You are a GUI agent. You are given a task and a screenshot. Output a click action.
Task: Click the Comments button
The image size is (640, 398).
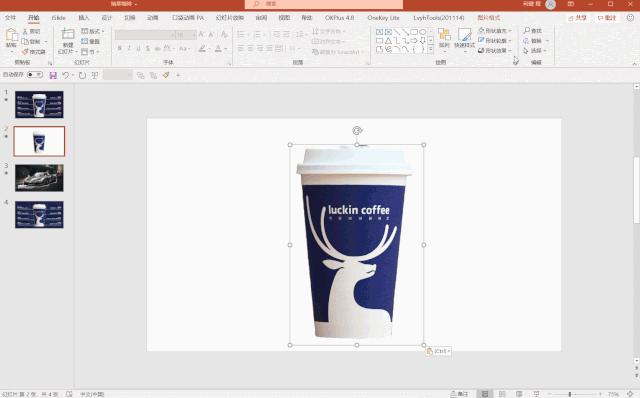607,18
